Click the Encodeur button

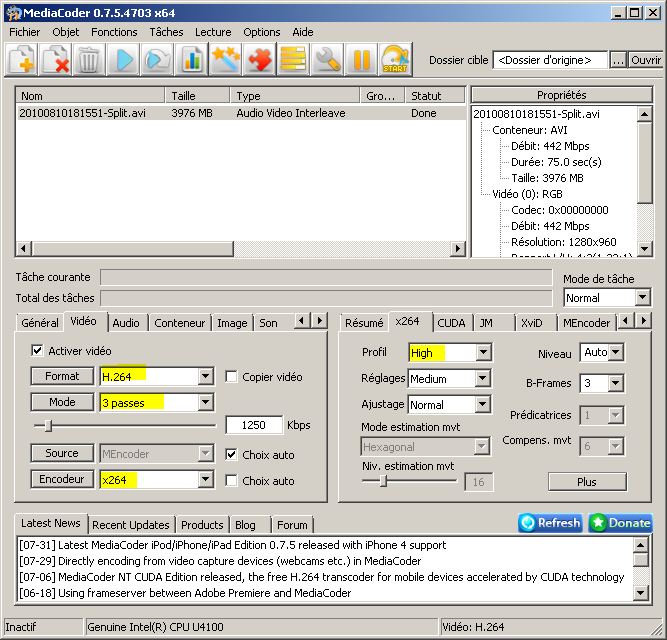click(x=62, y=479)
